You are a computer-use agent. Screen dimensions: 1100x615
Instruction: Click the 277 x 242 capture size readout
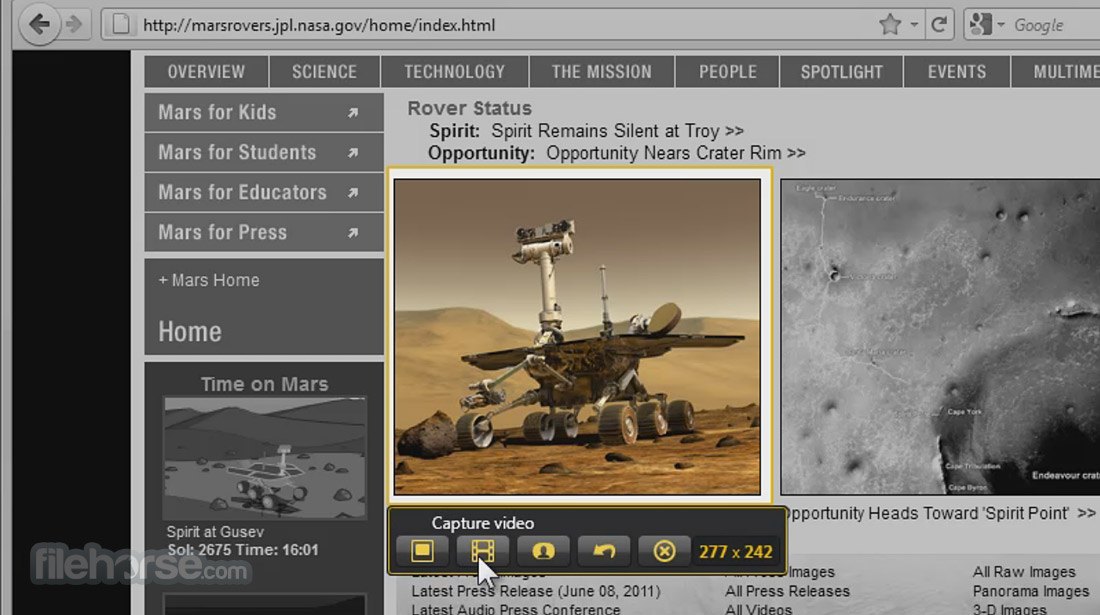pos(735,552)
